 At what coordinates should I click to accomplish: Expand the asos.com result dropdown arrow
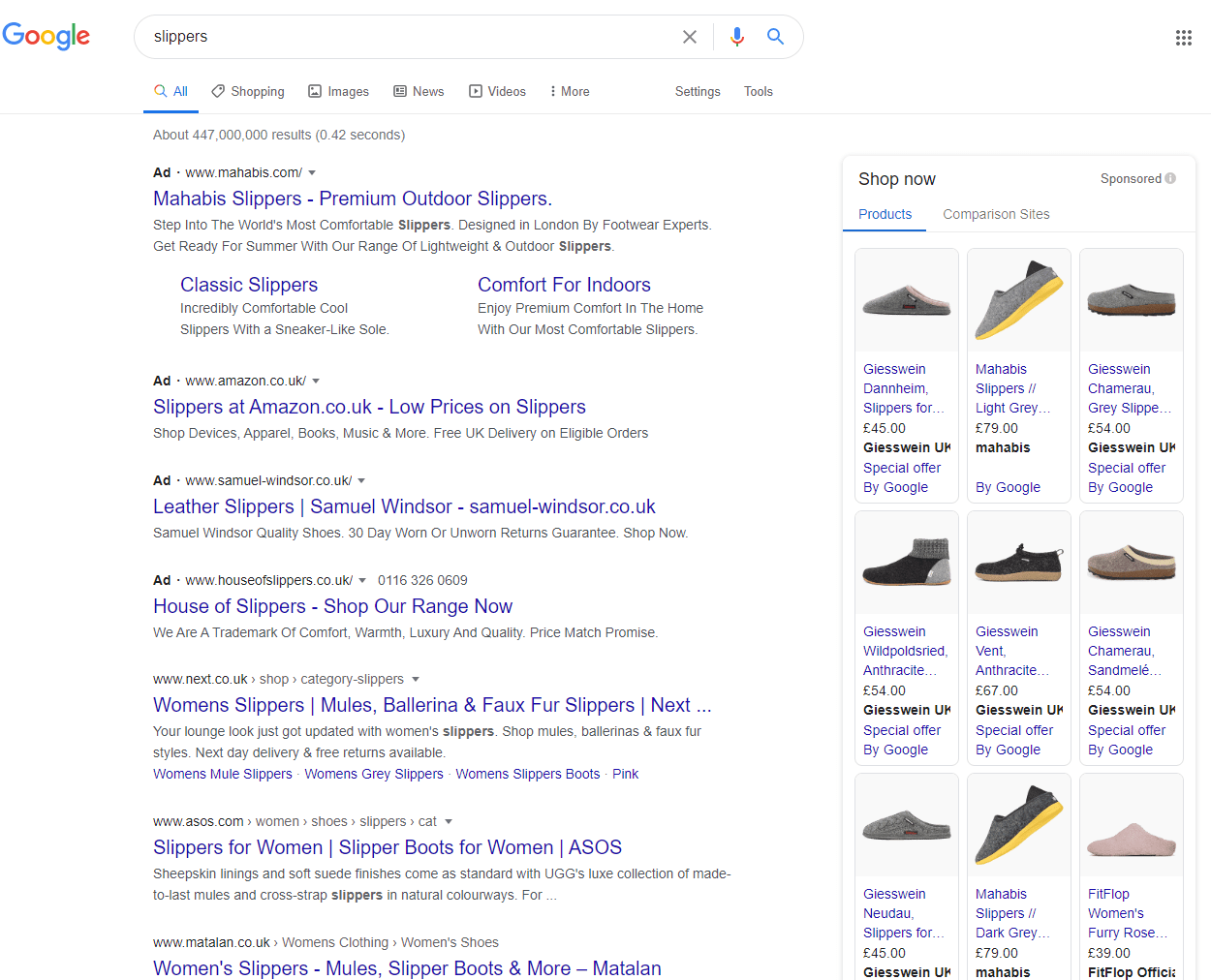pyautogui.click(x=449, y=821)
